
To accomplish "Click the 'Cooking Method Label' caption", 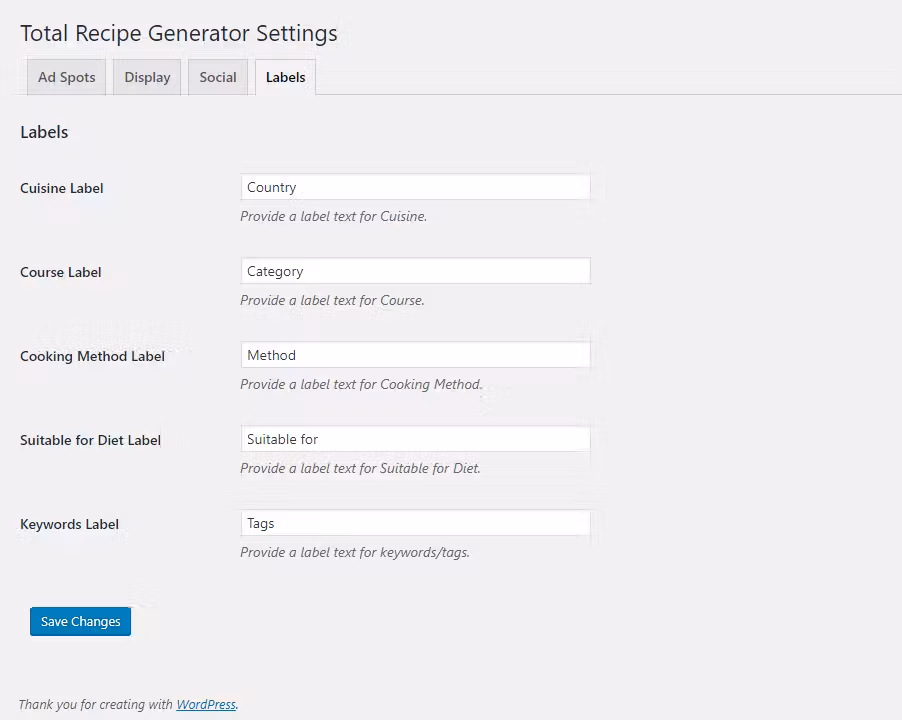I will click(92, 356).
